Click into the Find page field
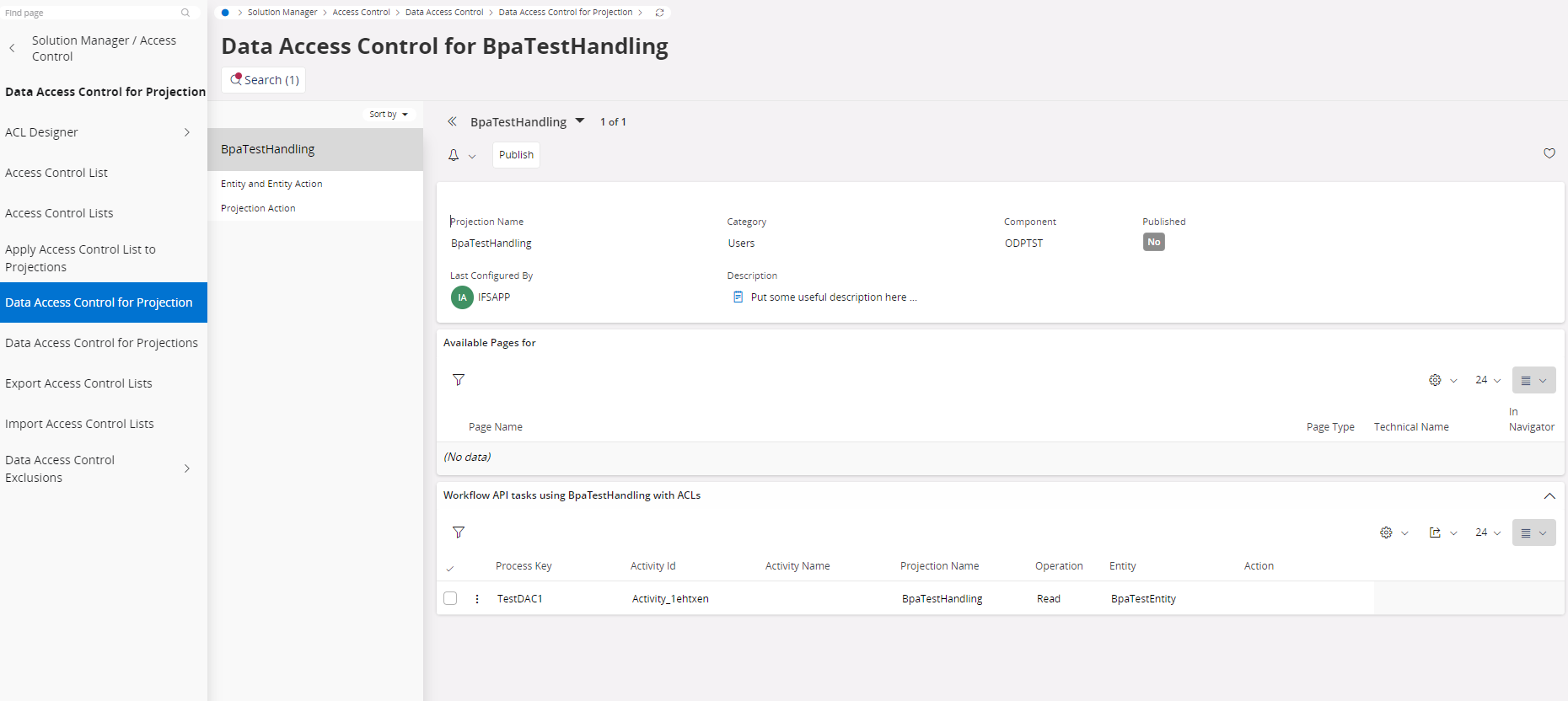 pyautogui.click(x=91, y=13)
